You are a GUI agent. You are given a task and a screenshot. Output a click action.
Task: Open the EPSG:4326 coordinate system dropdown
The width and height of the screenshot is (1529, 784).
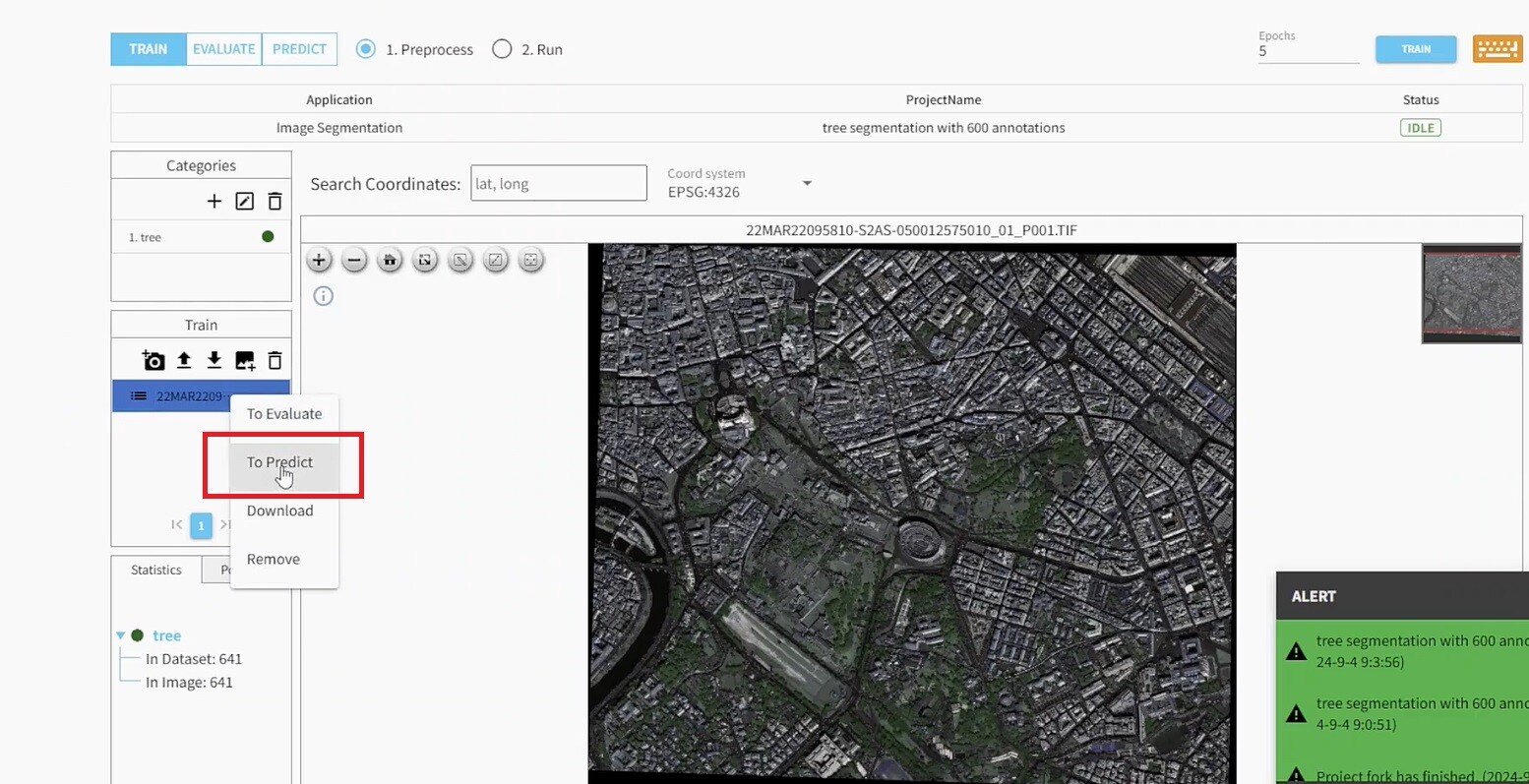point(807,183)
